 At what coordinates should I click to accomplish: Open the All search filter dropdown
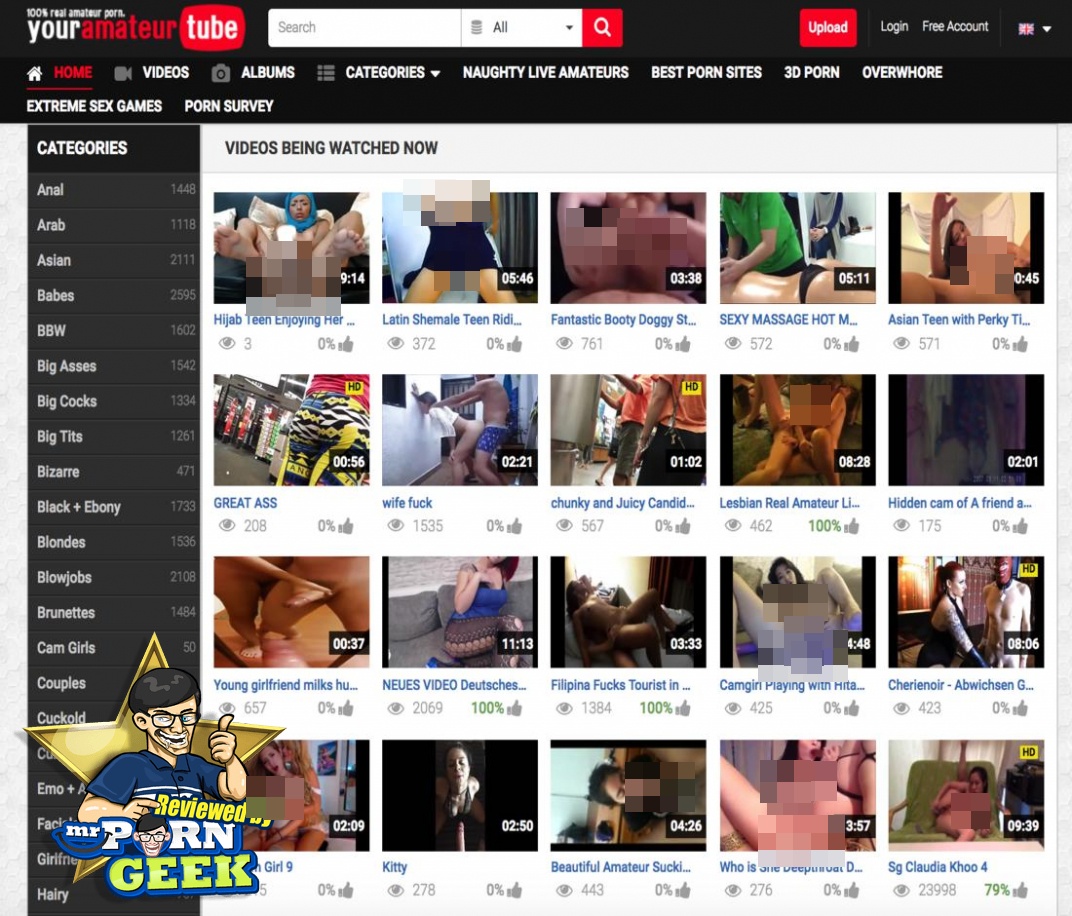pos(521,28)
